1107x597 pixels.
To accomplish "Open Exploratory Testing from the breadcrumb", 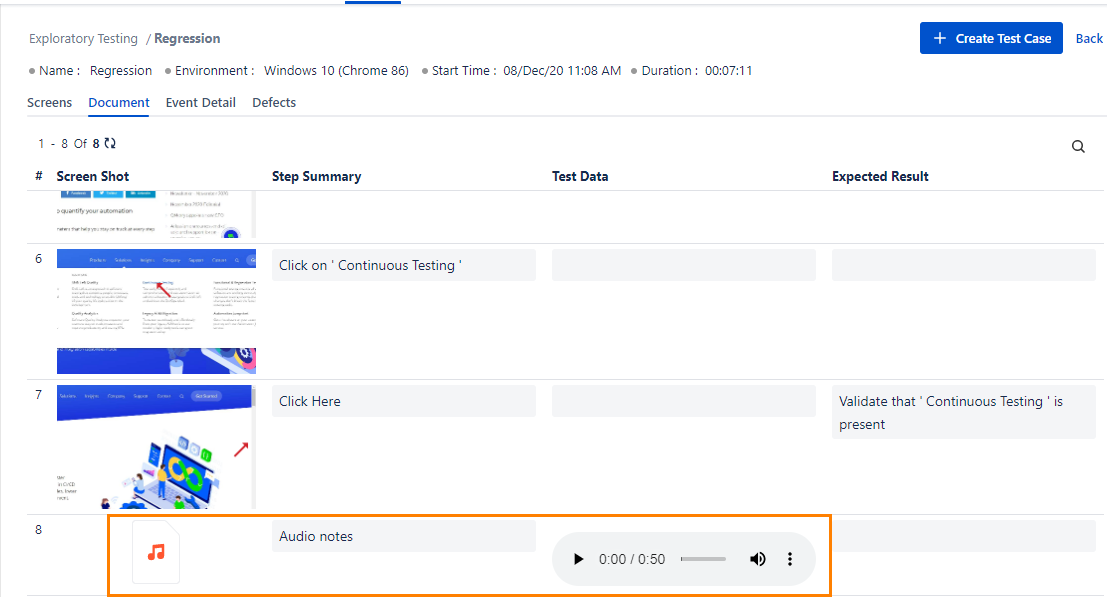I will pyautogui.click(x=83, y=38).
